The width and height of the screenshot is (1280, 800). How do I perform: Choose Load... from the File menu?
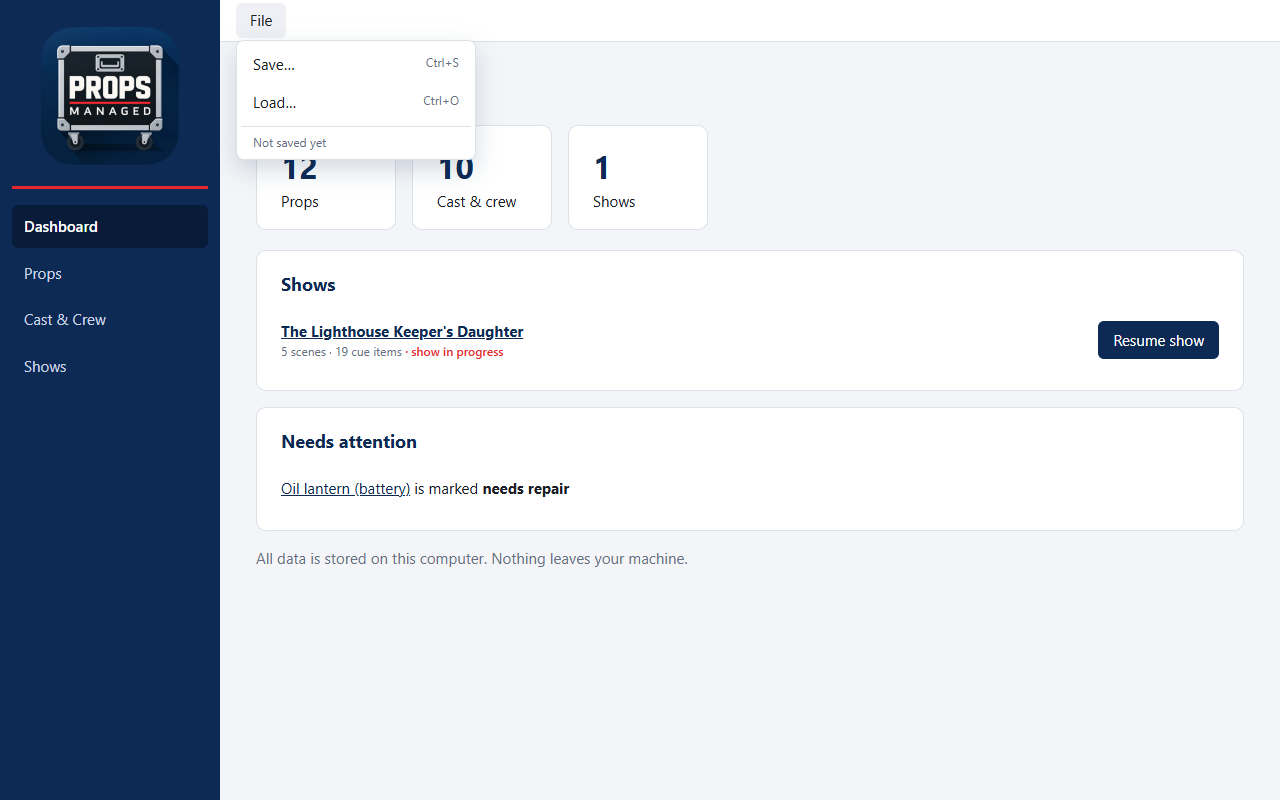[356, 102]
